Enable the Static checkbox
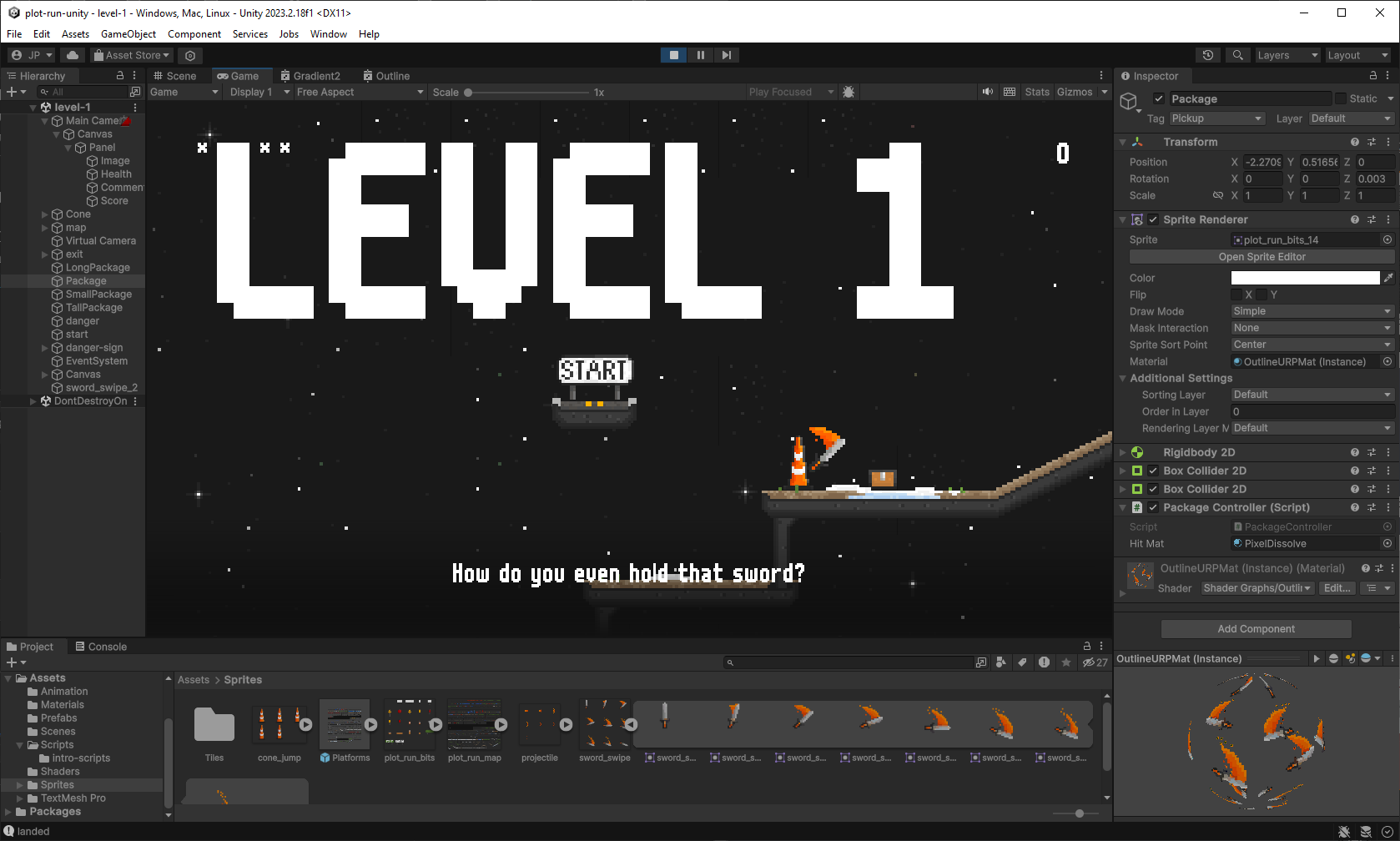 click(x=1341, y=98)
